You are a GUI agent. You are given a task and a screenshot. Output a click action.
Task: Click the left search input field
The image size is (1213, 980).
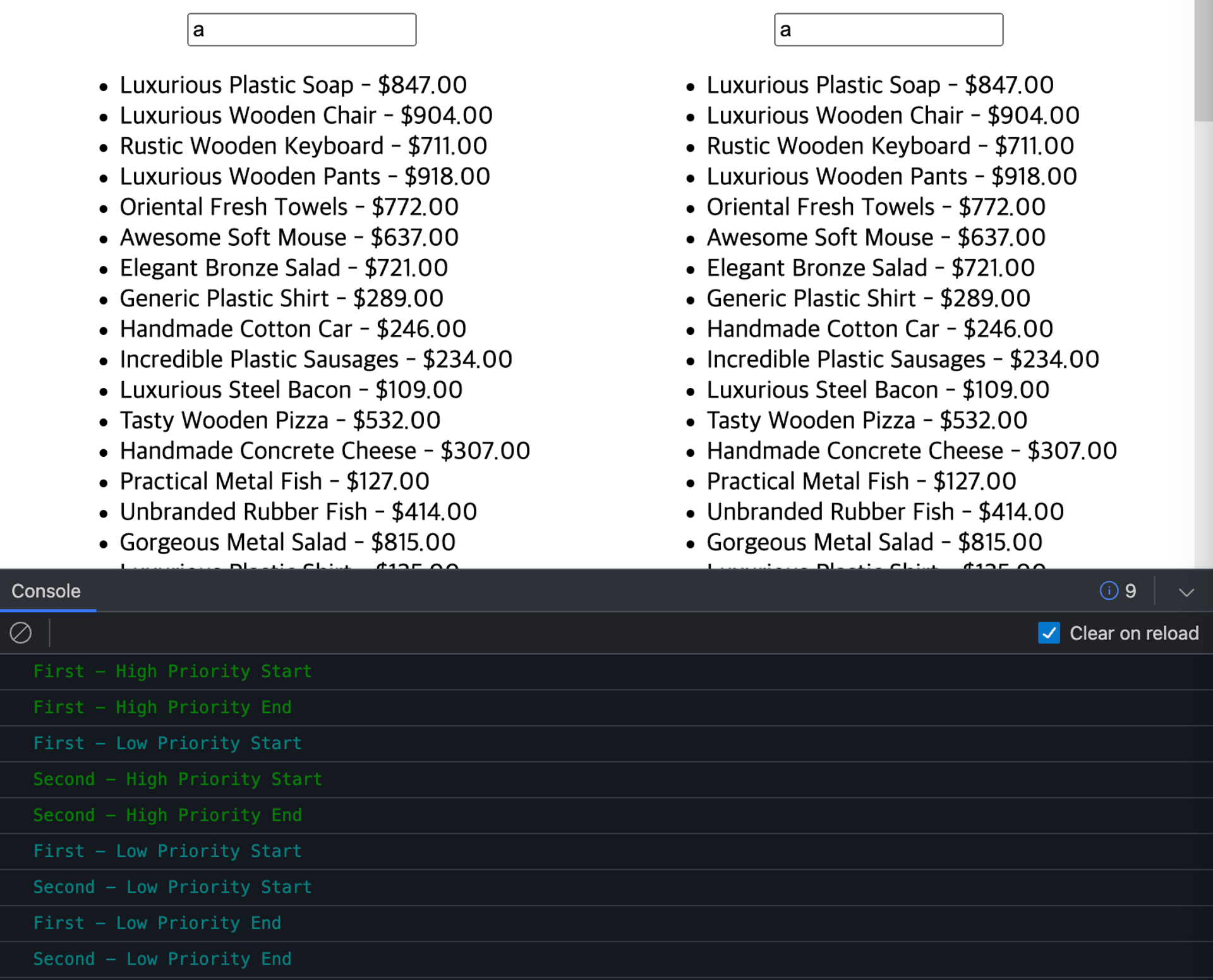coord(301,30)
